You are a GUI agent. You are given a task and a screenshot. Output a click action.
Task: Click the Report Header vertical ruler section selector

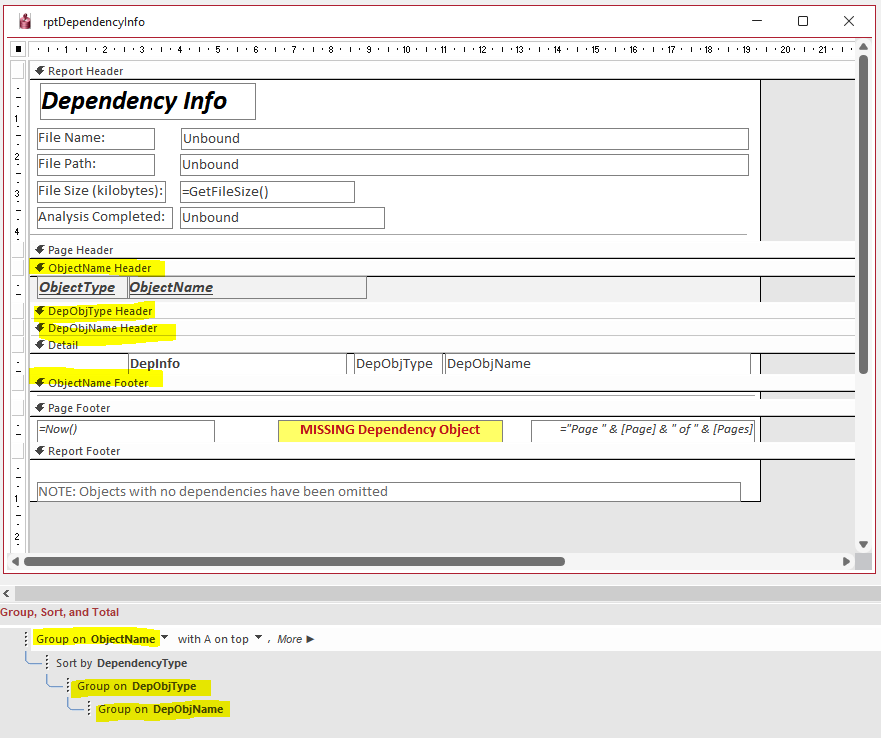click(x=18, y=71)
